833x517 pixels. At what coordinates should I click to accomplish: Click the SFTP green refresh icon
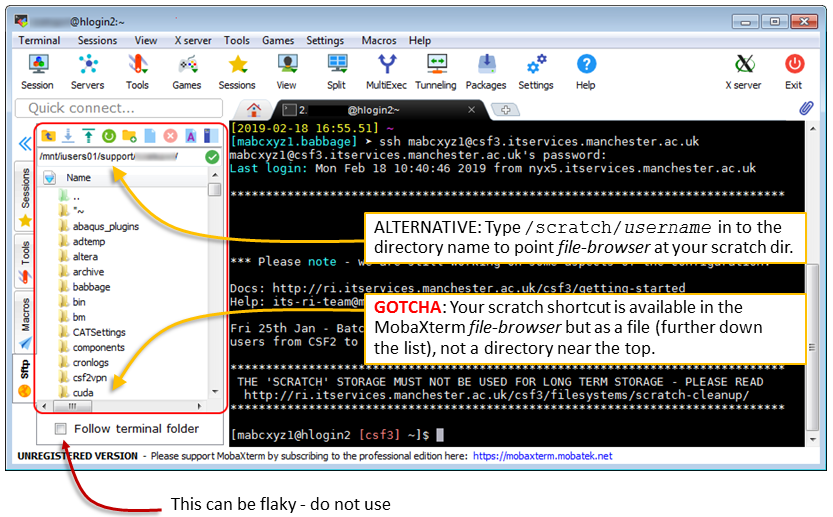click(x=109, y=136)
